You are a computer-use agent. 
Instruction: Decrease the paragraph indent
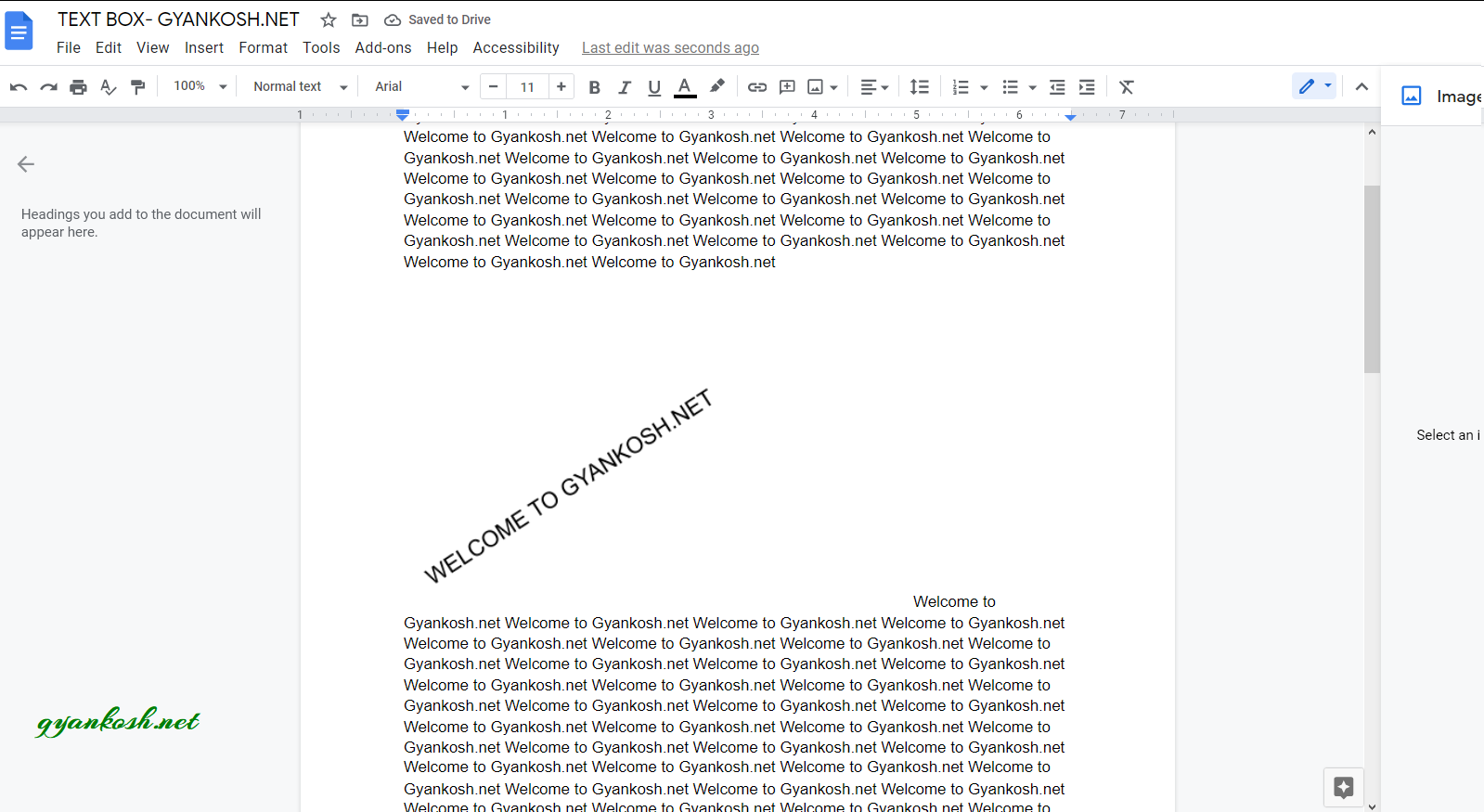(1057, 87)
